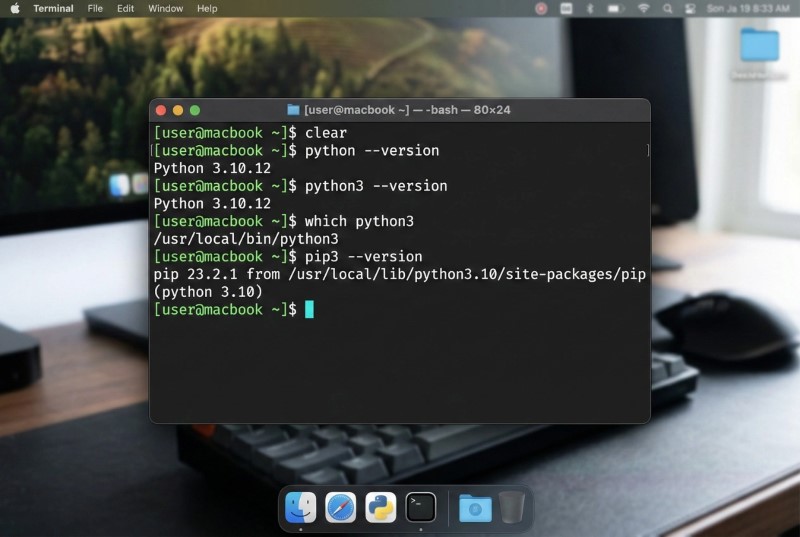Show battery status from menu bar
The width and height of the screenshot is (800, 537).
[x=615, y=8]
